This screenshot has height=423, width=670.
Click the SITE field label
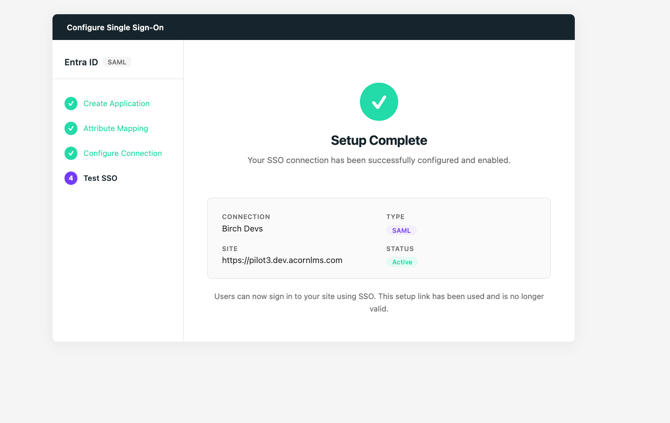coord(229,249)
